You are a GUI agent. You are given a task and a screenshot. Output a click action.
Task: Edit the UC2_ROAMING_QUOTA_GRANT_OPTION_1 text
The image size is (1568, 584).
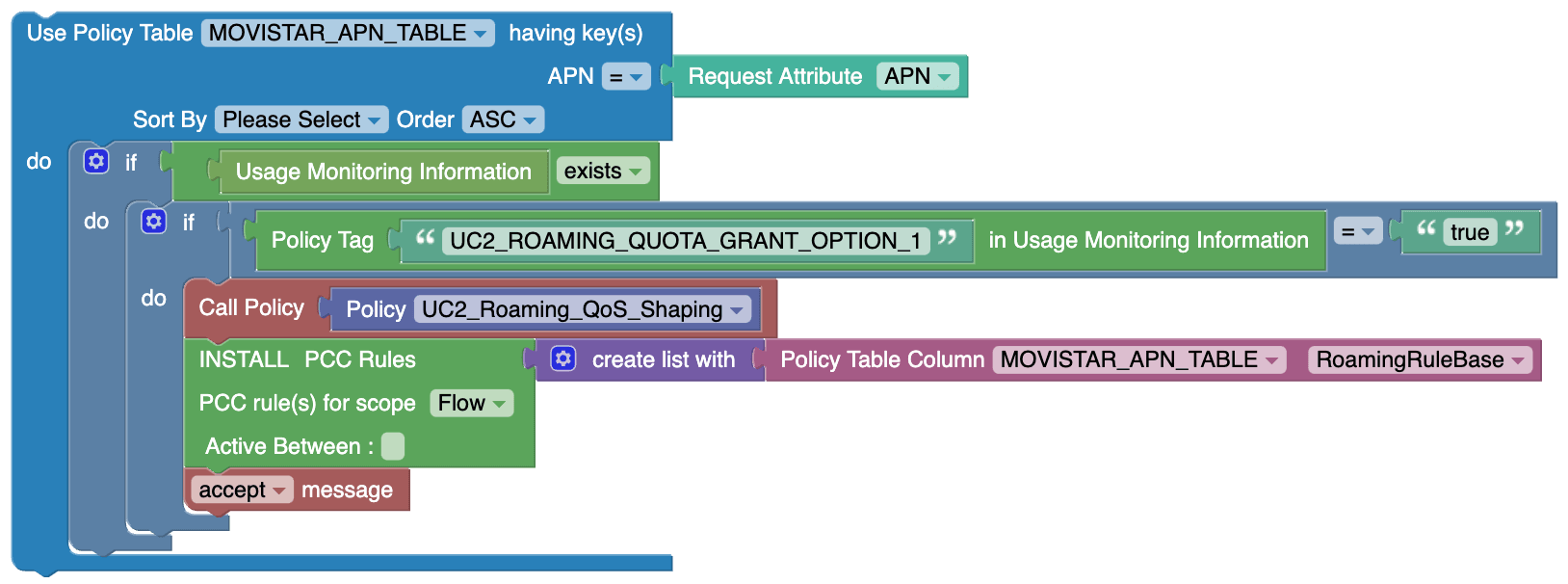686,240
